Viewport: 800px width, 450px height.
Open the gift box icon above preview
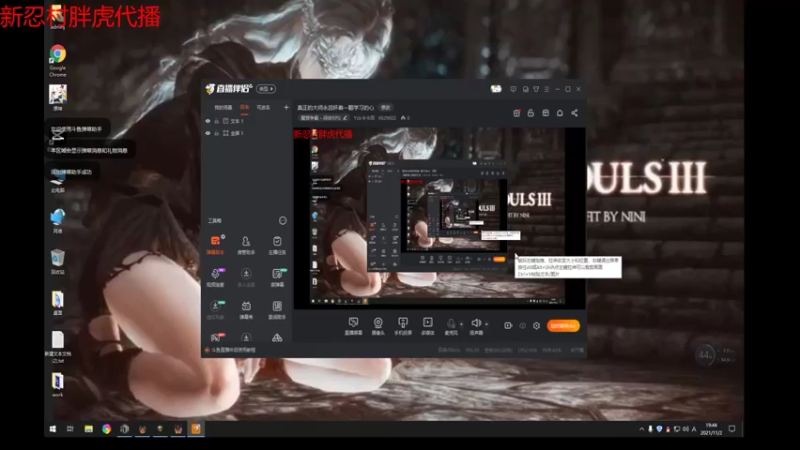[545, 113]
